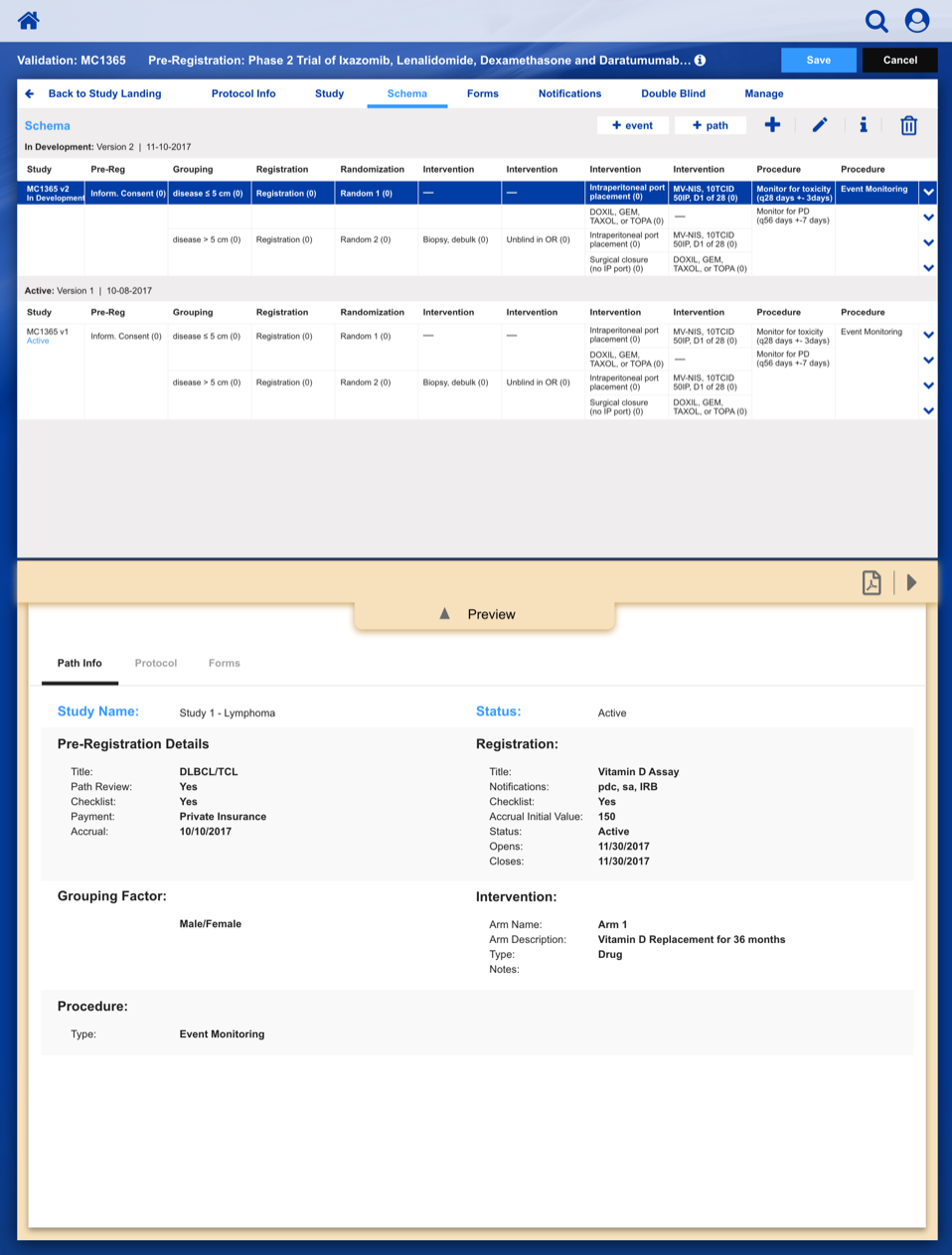952x1255 pixels.
Task: Click Inform. Consent (0) in Version 2
Action: [x=128, y=193]
